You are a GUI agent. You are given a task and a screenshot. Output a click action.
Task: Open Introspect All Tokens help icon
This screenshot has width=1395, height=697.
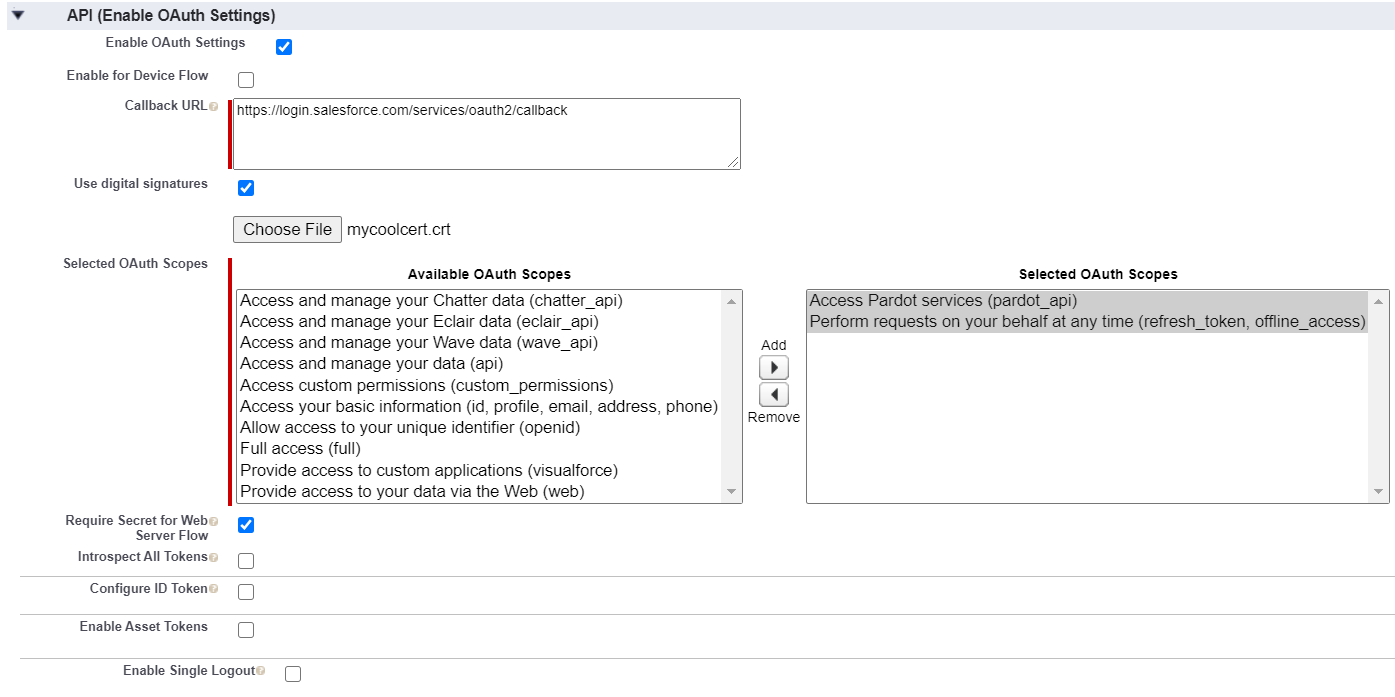(213, 557)
